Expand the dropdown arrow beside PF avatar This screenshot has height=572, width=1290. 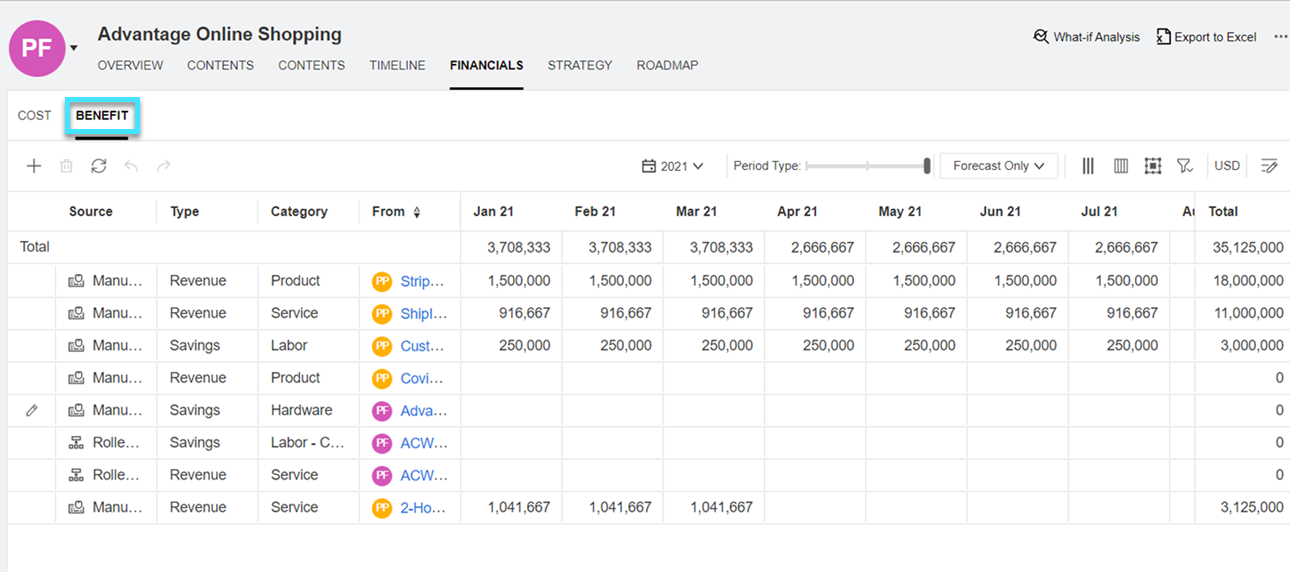(x=74, y=48)
